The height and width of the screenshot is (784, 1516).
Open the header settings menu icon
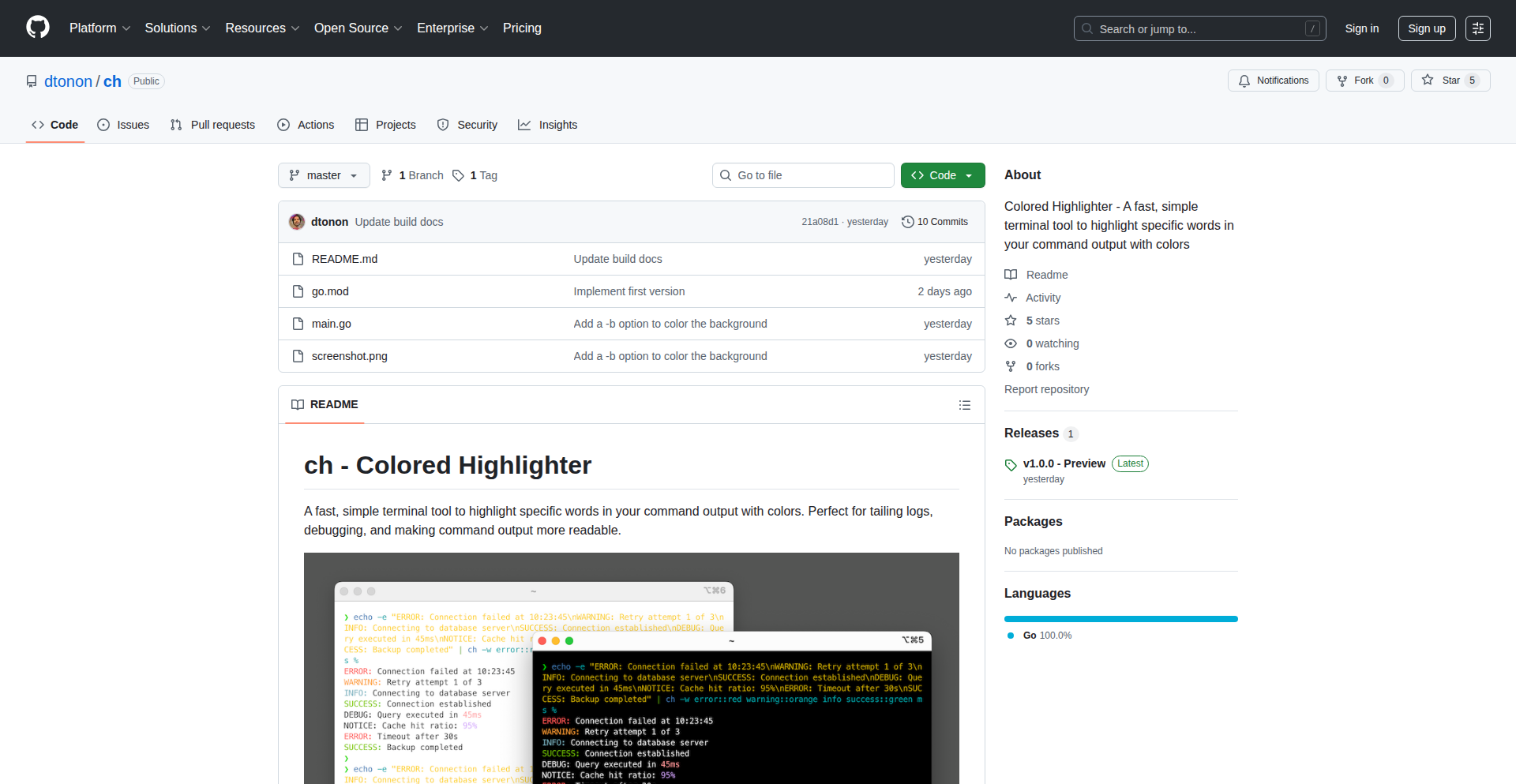1477,28
